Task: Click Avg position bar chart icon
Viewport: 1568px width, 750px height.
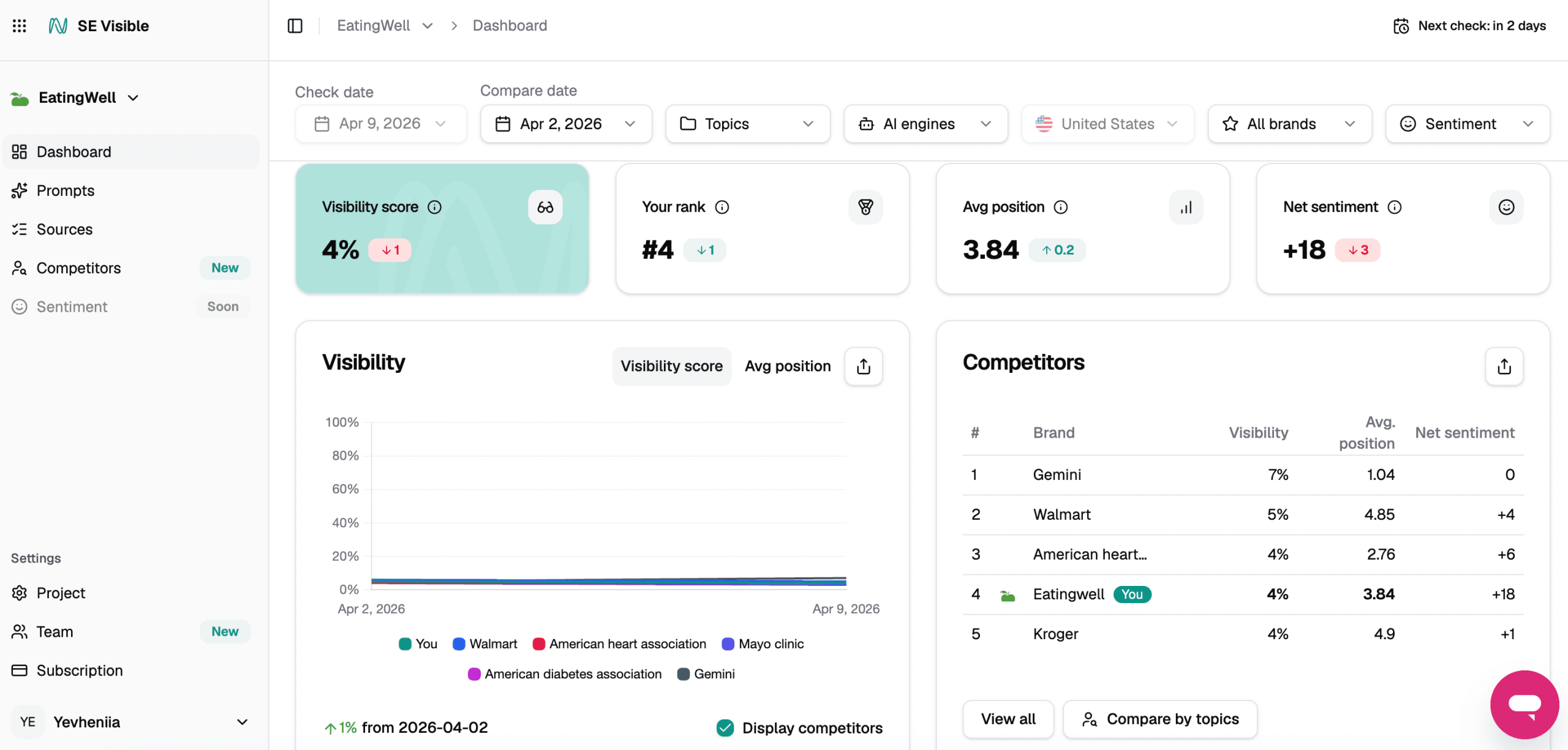Action: pyautogui.click(x=1185, y=208)
